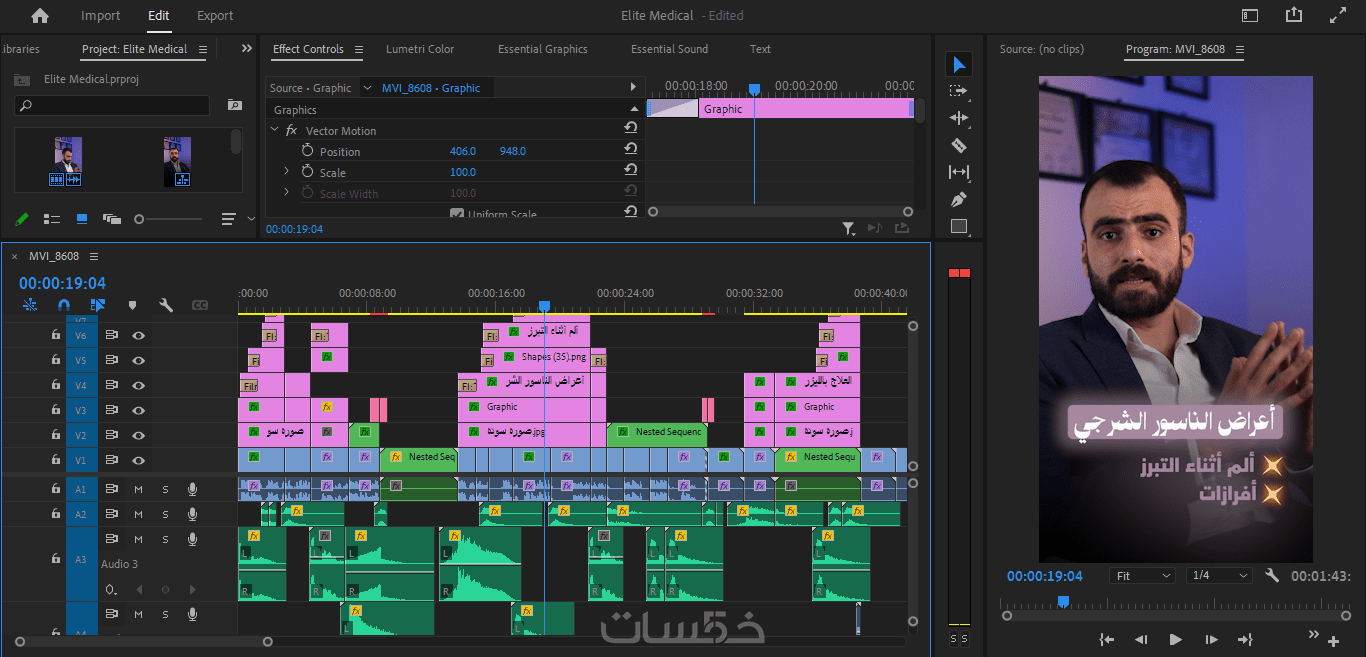Hide track V4 output eye
Image resolution: width=1366 pixels, height=657 pixels.
point(139,385)
